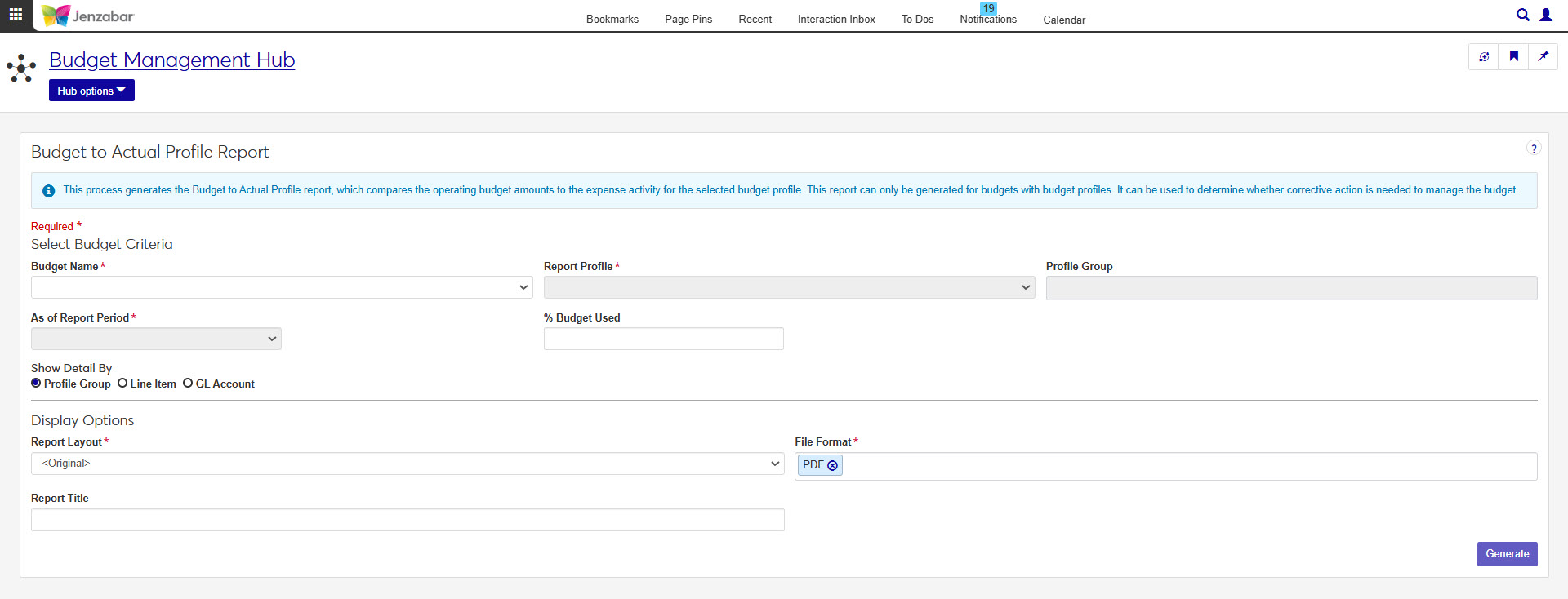Follow the Budget Management Hub link
The height and width of the screenshot is (599, 1568).
[x=171, y=60]
